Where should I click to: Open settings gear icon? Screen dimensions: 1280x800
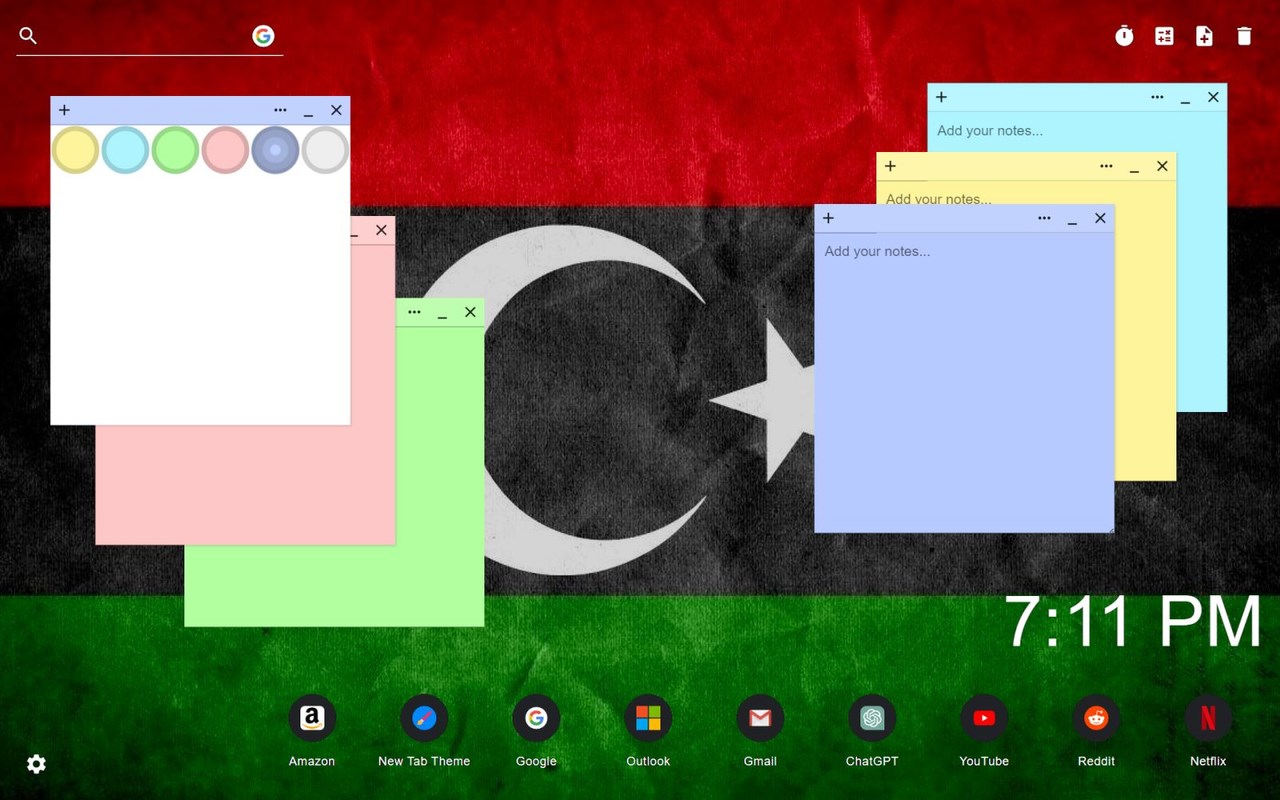pos(36,764)
